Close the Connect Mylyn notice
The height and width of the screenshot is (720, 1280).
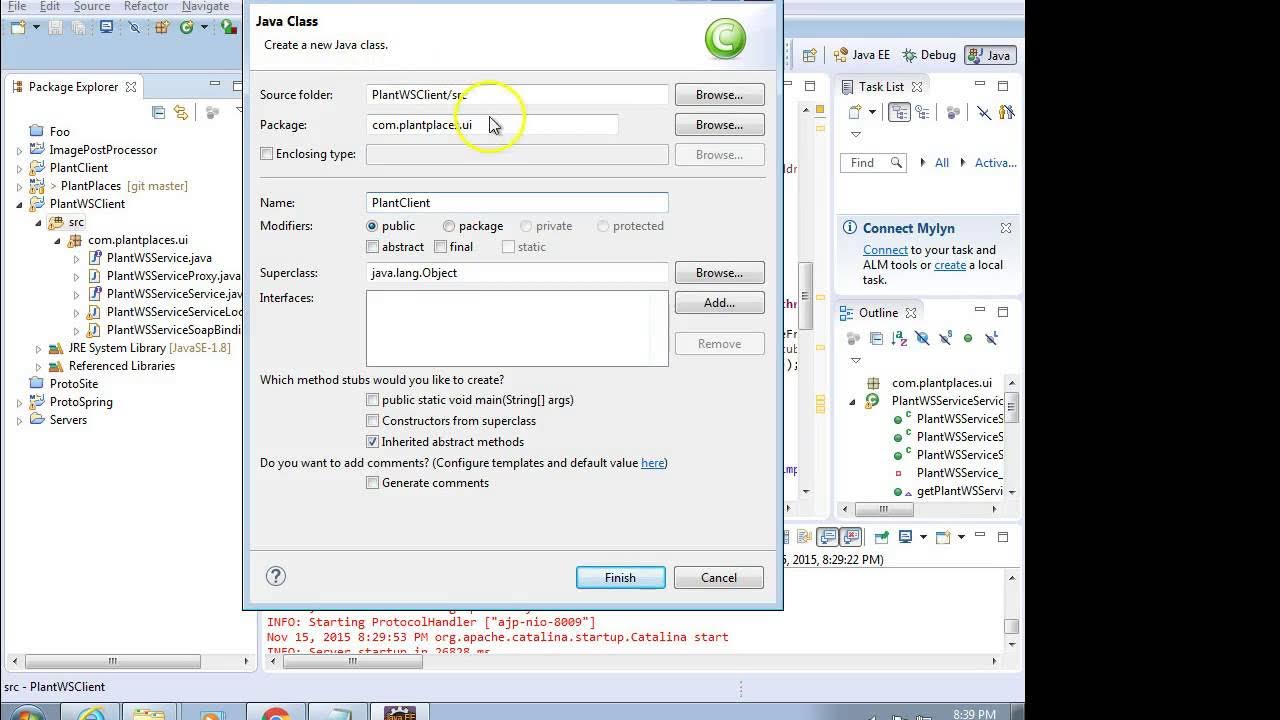coord(1006,228)
